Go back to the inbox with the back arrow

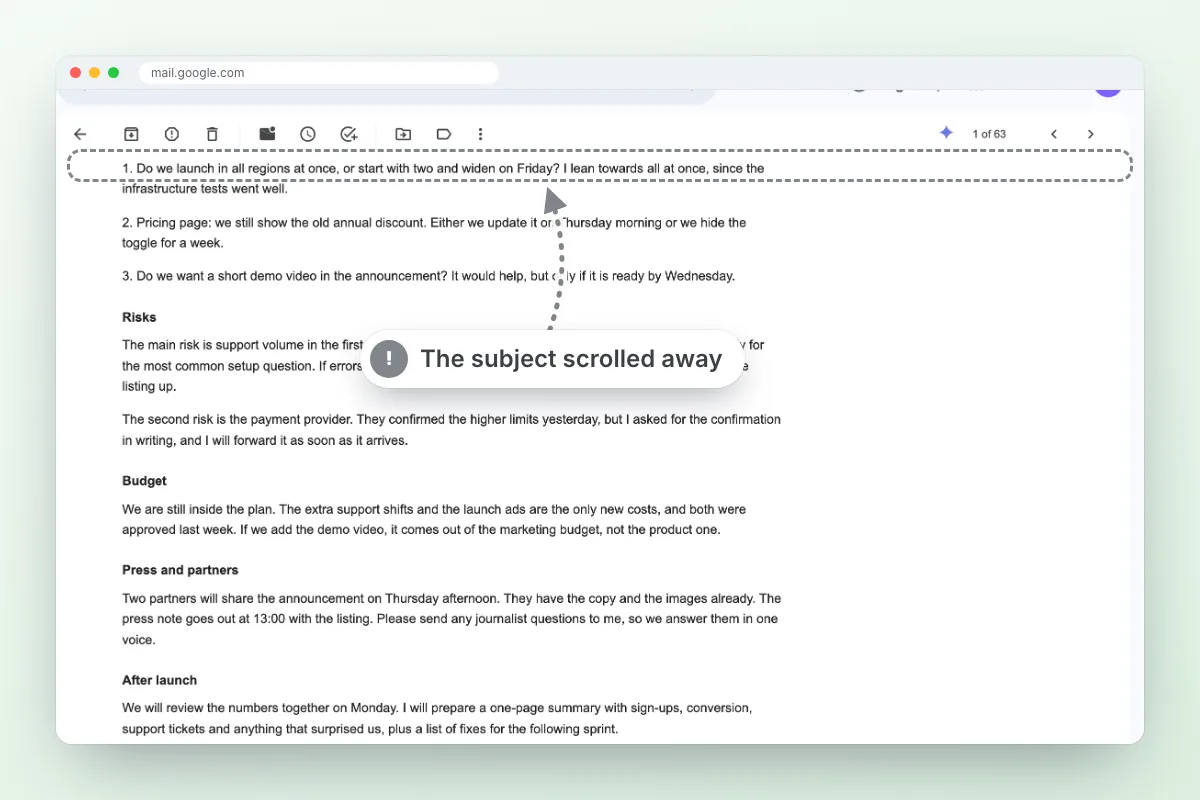pos(81,134)
